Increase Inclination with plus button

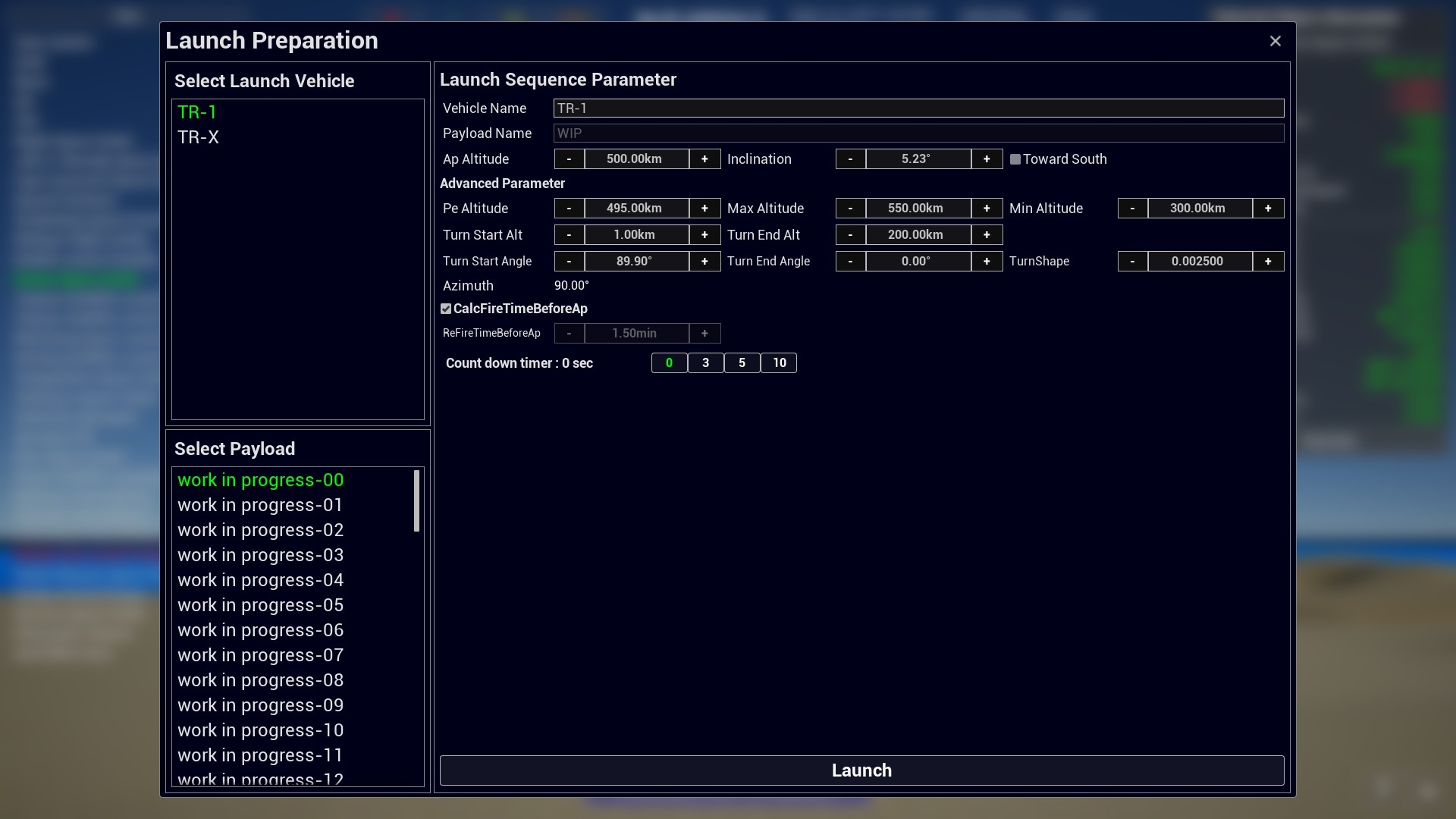point(987,159)
